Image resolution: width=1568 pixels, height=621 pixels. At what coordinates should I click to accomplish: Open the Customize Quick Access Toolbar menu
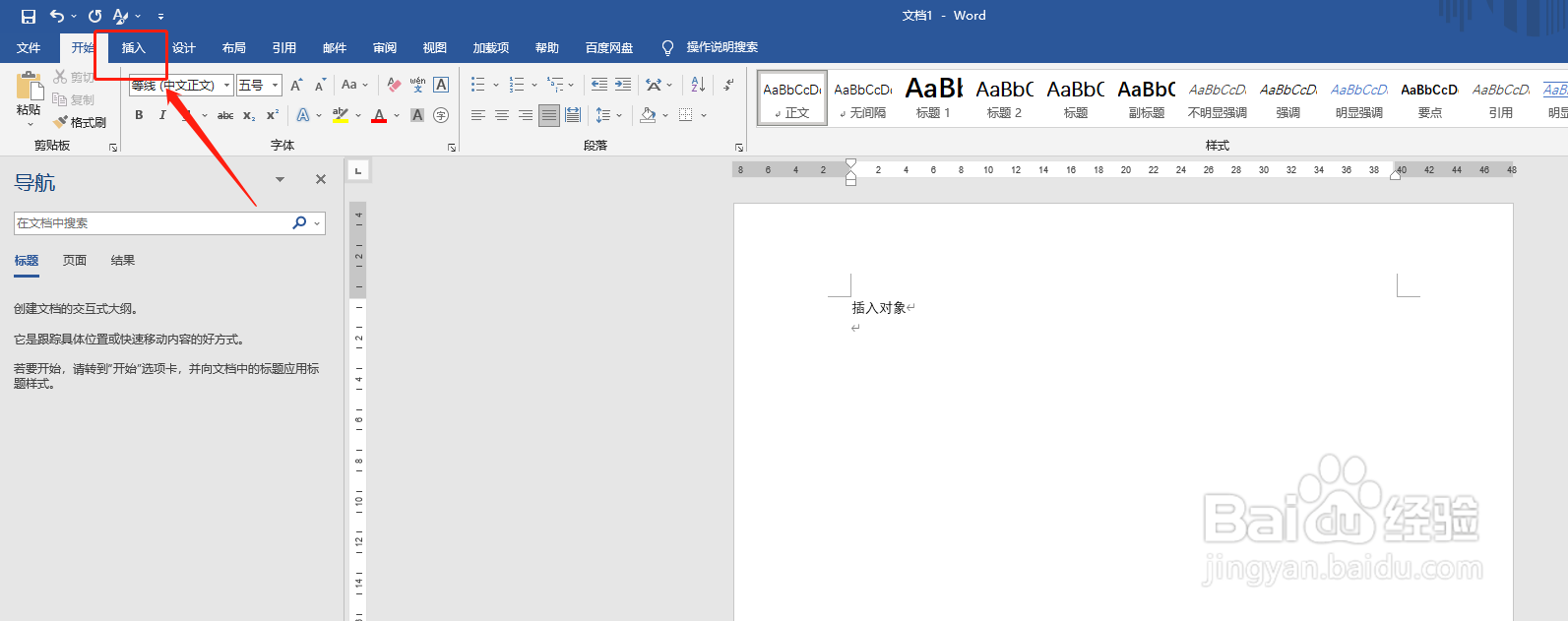[160, 17]
